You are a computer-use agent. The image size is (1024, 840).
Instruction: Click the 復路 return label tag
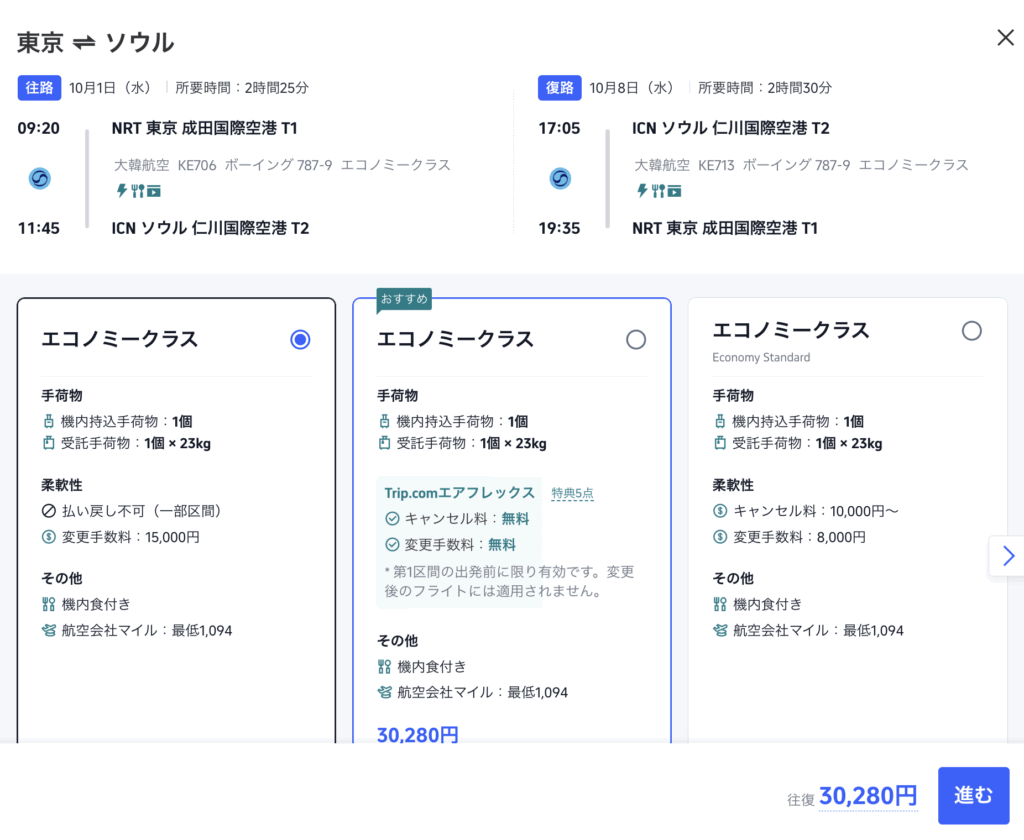point(560,88)
